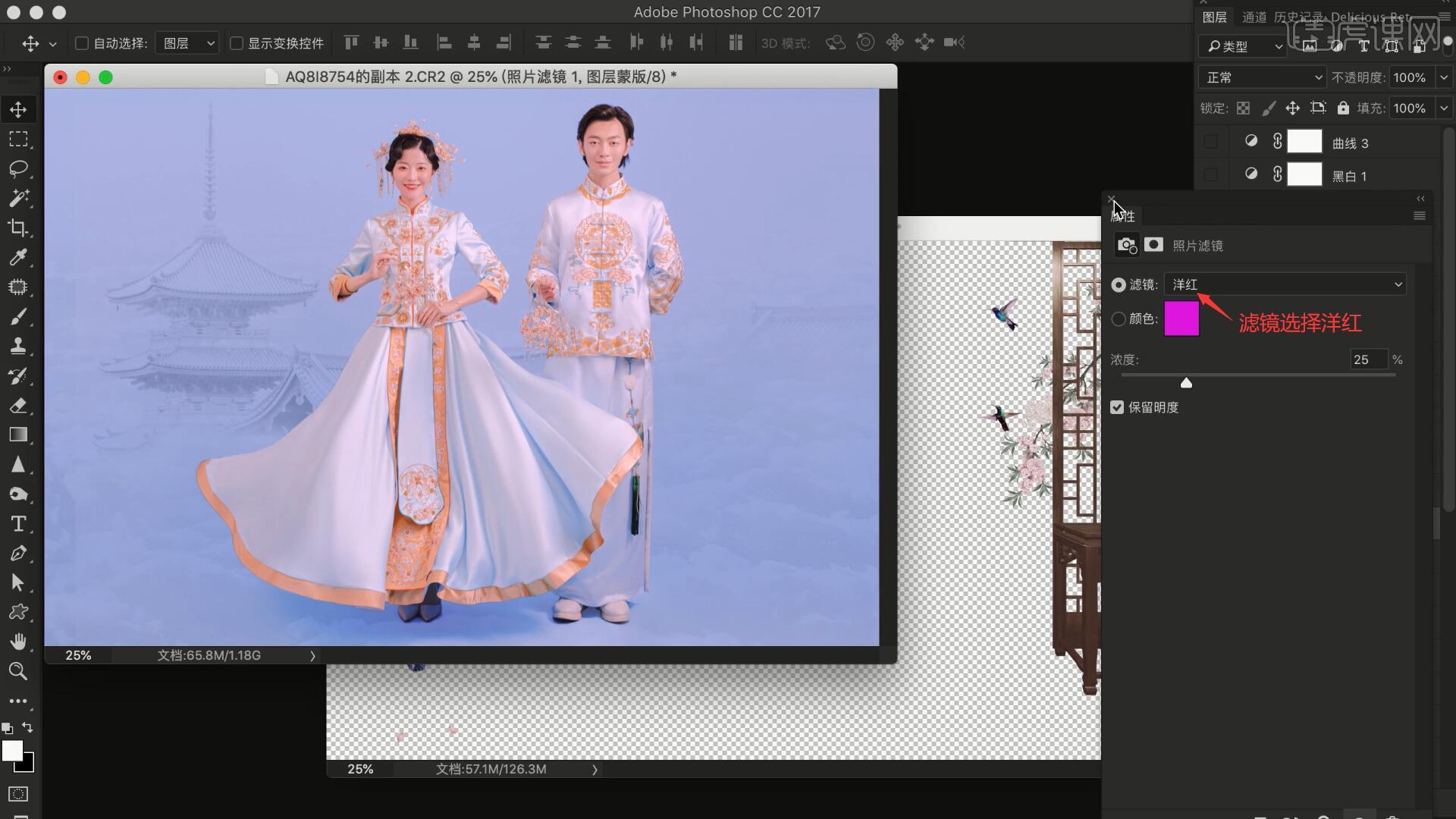The image size is (1456, 819).
Task: Choose the Crop tool
Action: [18, 227]
